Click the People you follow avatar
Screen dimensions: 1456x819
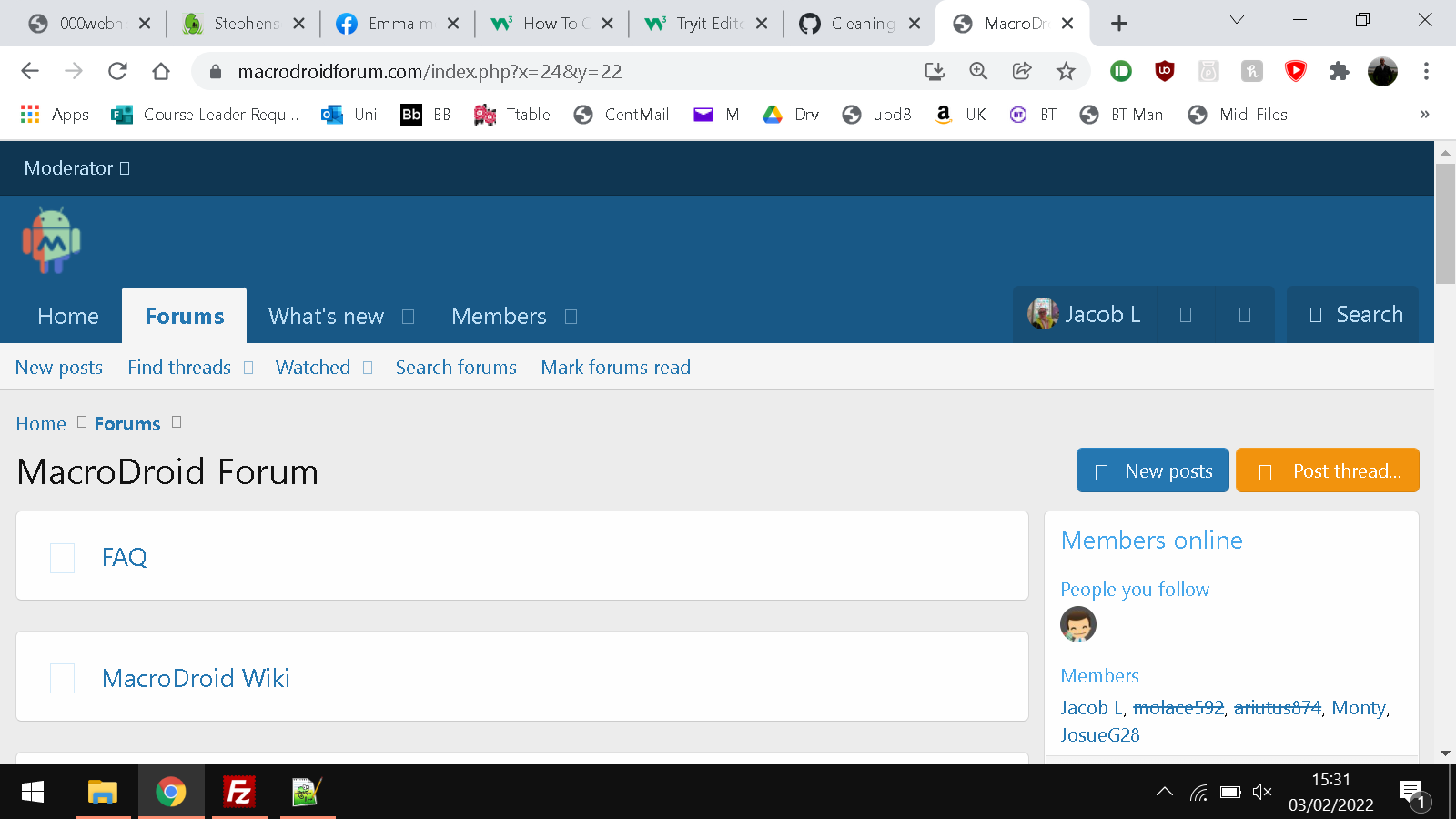click(1078, 625)
